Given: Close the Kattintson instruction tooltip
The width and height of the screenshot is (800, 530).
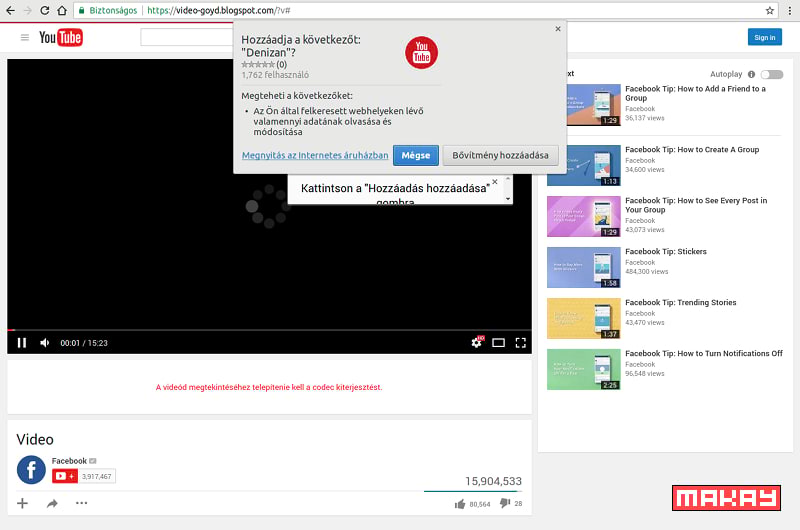Looking at the screenshot, I should point(494,182).
